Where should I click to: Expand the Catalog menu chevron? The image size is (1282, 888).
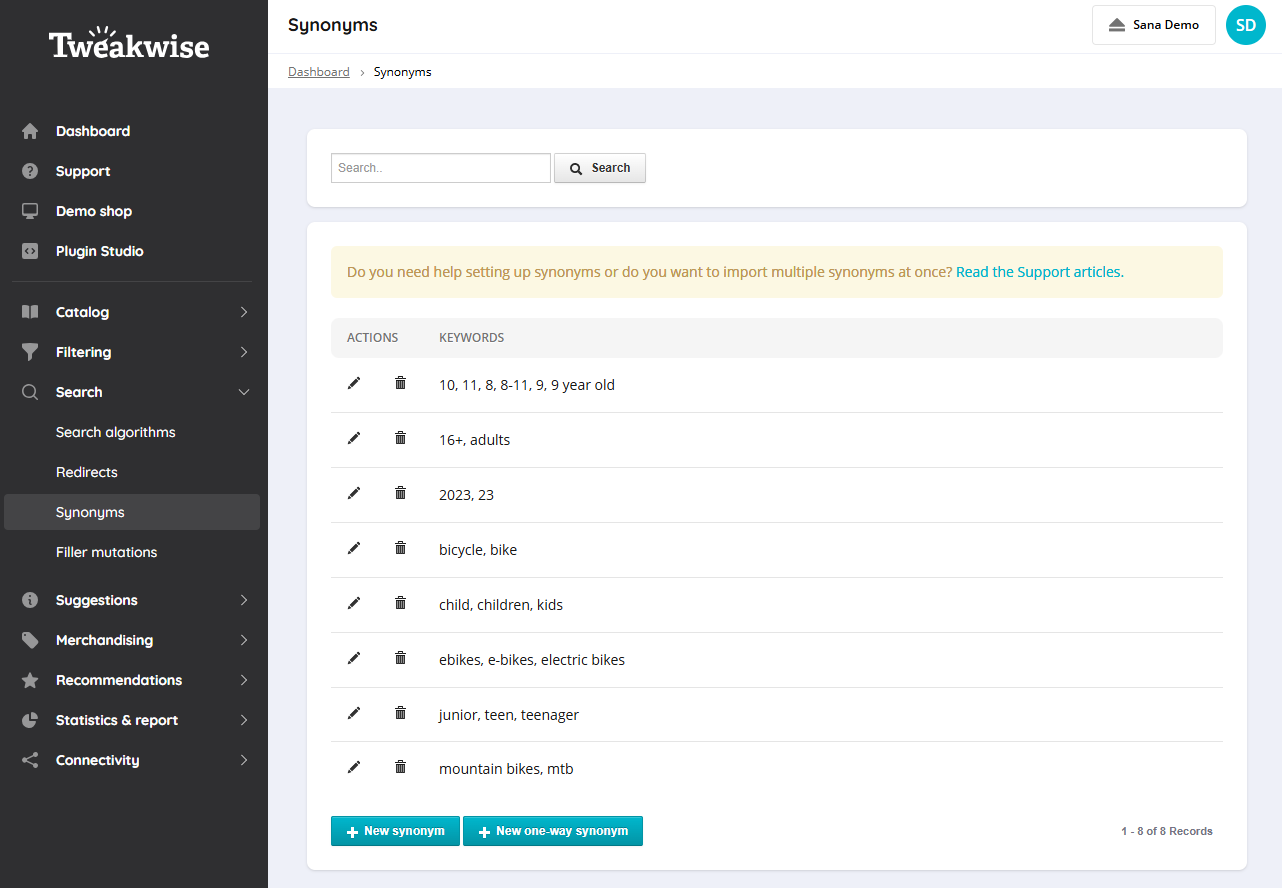(x=244, y=312)
